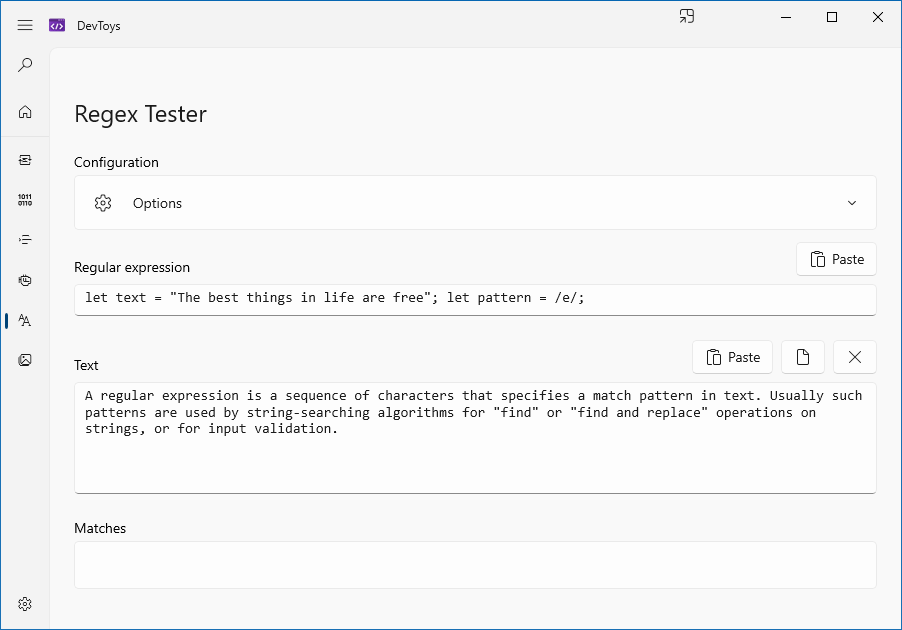Toggle the hamburger navigation menu
The height and width of the screenshot is (630, 902).
tap(25, 25)
